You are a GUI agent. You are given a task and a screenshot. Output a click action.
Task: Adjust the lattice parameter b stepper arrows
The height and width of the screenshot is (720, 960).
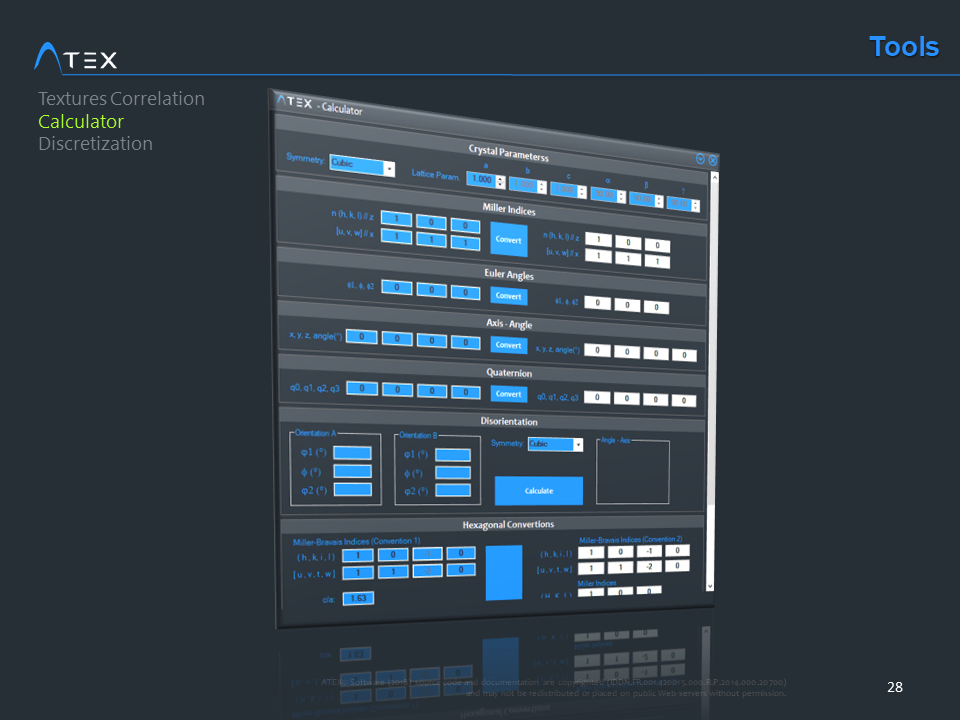point(542,187)
